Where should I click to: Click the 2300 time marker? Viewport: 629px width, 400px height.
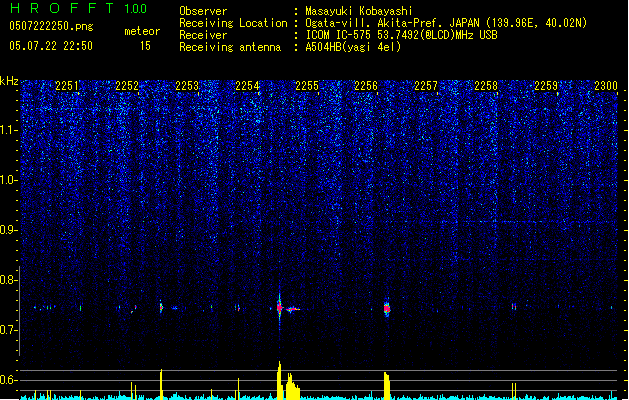pos(606,86)
